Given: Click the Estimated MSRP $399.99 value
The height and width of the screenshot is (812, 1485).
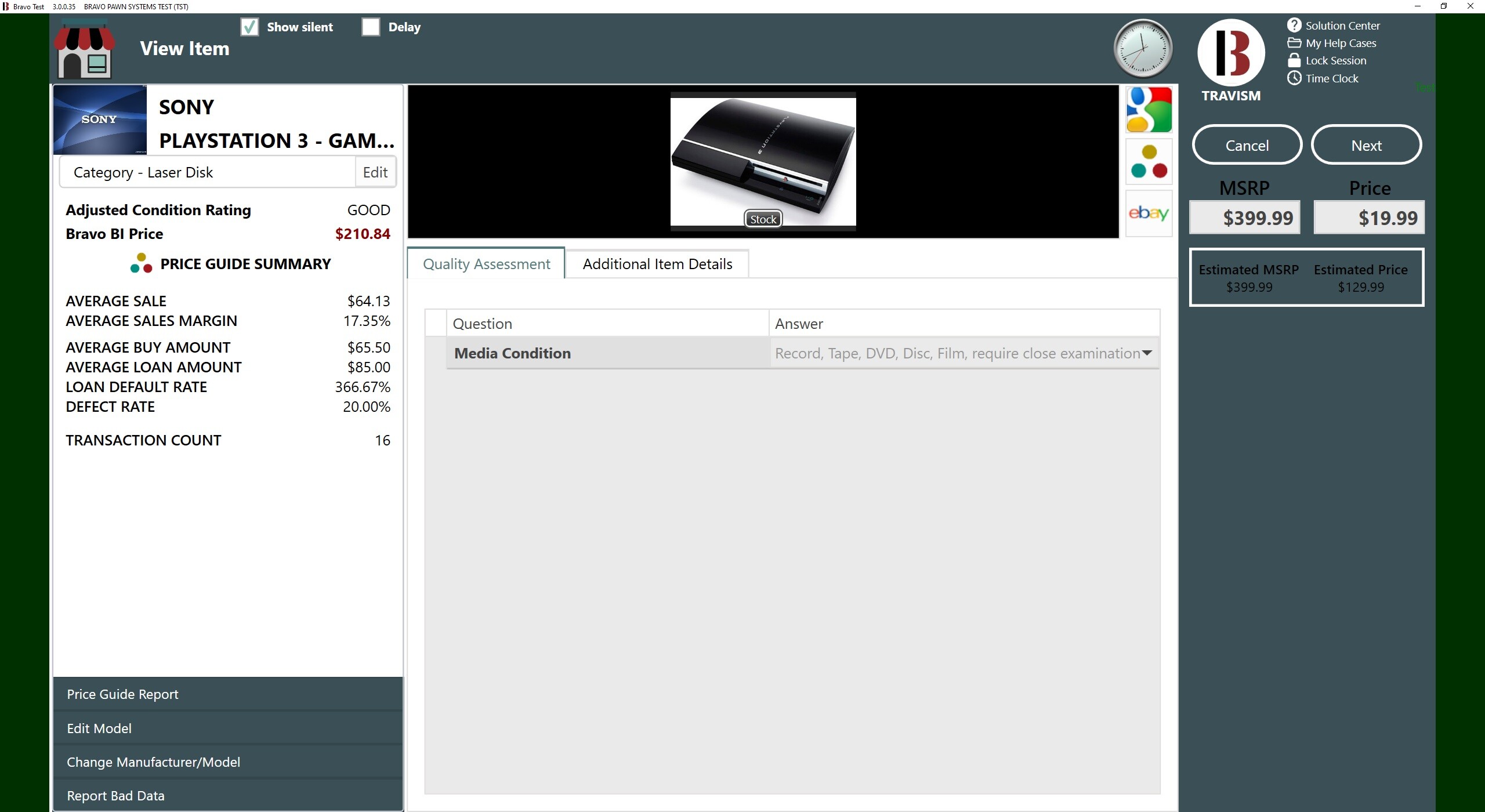Looking at the screenshot, I should (1249, 287).
